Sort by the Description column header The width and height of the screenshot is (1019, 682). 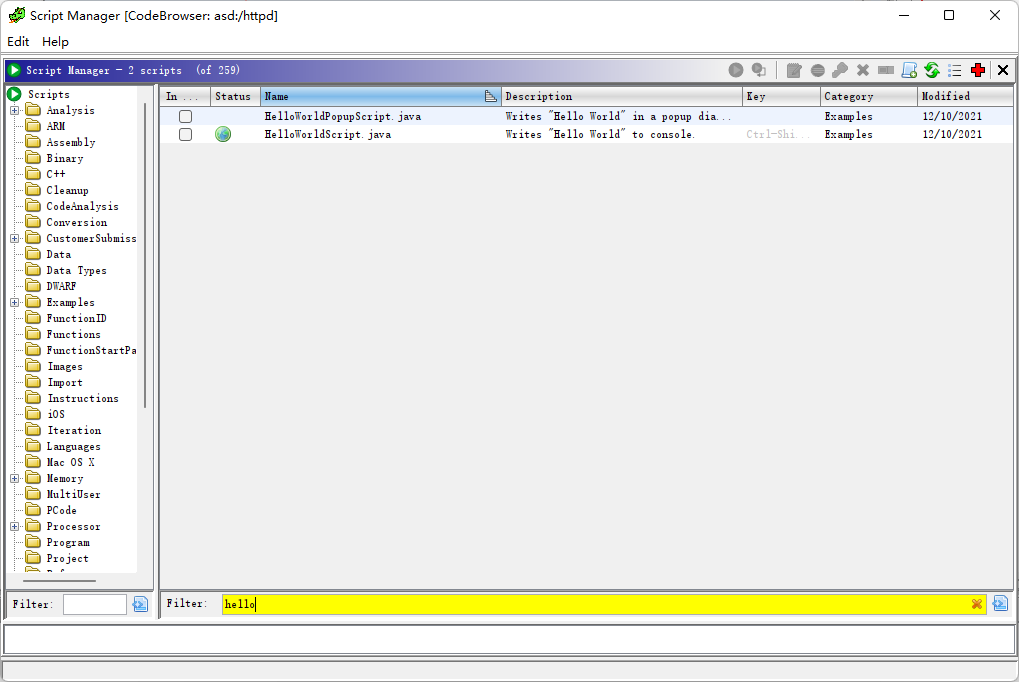click(x=622, y=96)
